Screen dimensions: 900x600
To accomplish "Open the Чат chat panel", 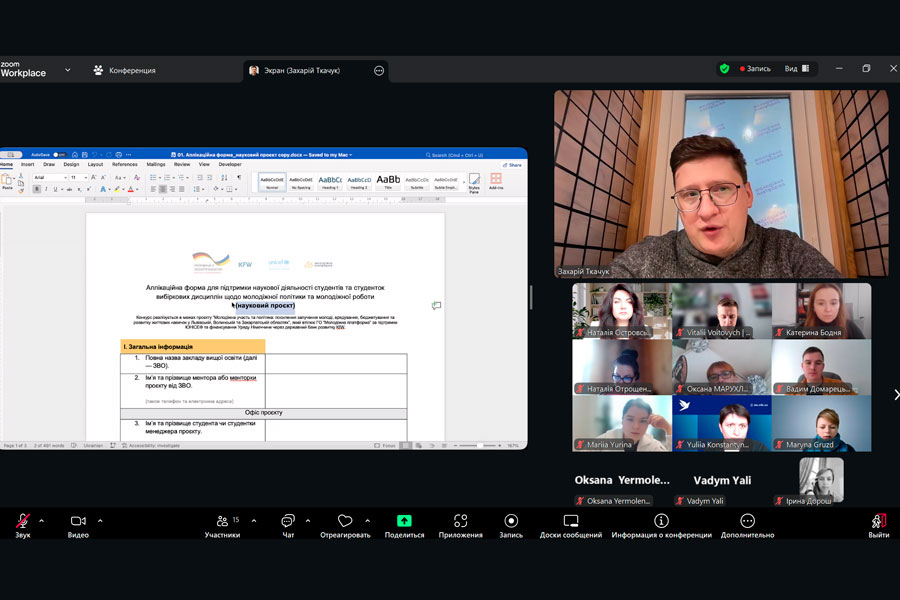I will 287,521.
